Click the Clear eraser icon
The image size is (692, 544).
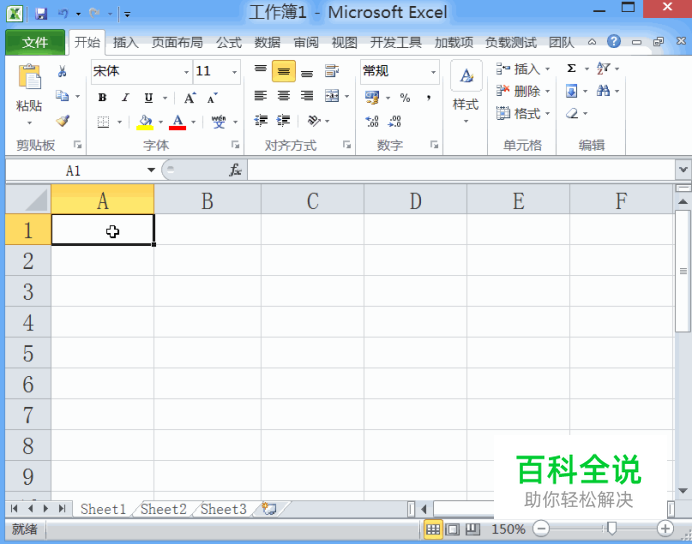tap(572, 113)
